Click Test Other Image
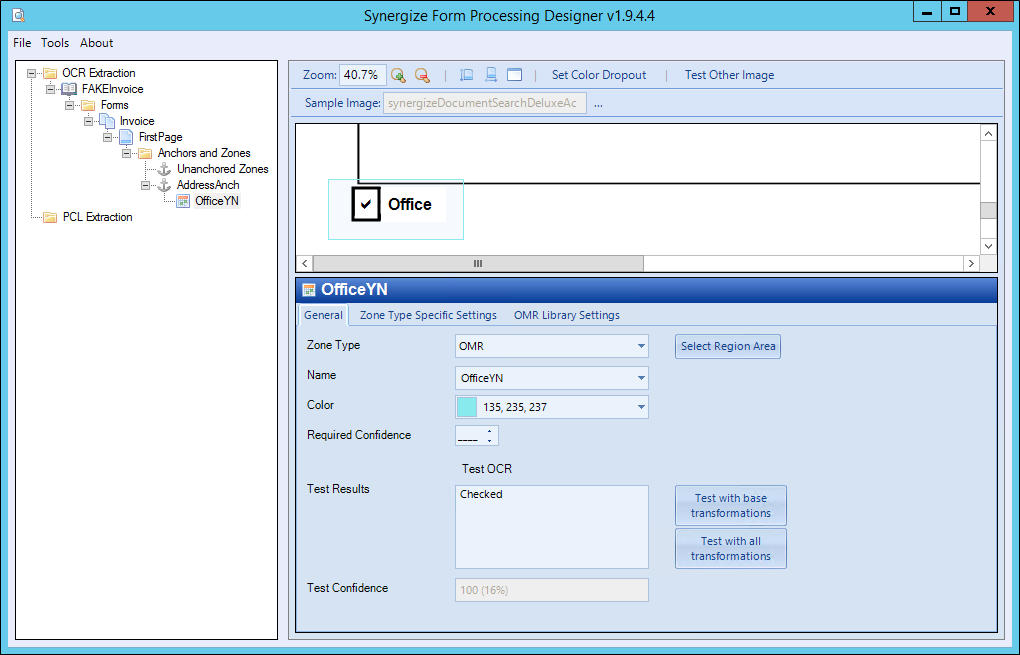1020x655 pixels. (729, 75)
